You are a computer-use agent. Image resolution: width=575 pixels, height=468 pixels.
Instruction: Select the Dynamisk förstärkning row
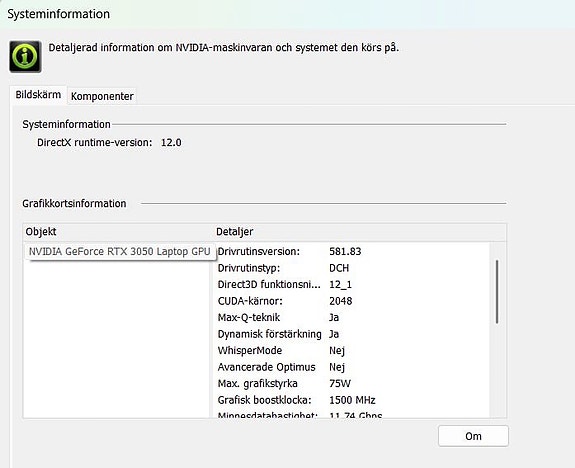(352, 334)
